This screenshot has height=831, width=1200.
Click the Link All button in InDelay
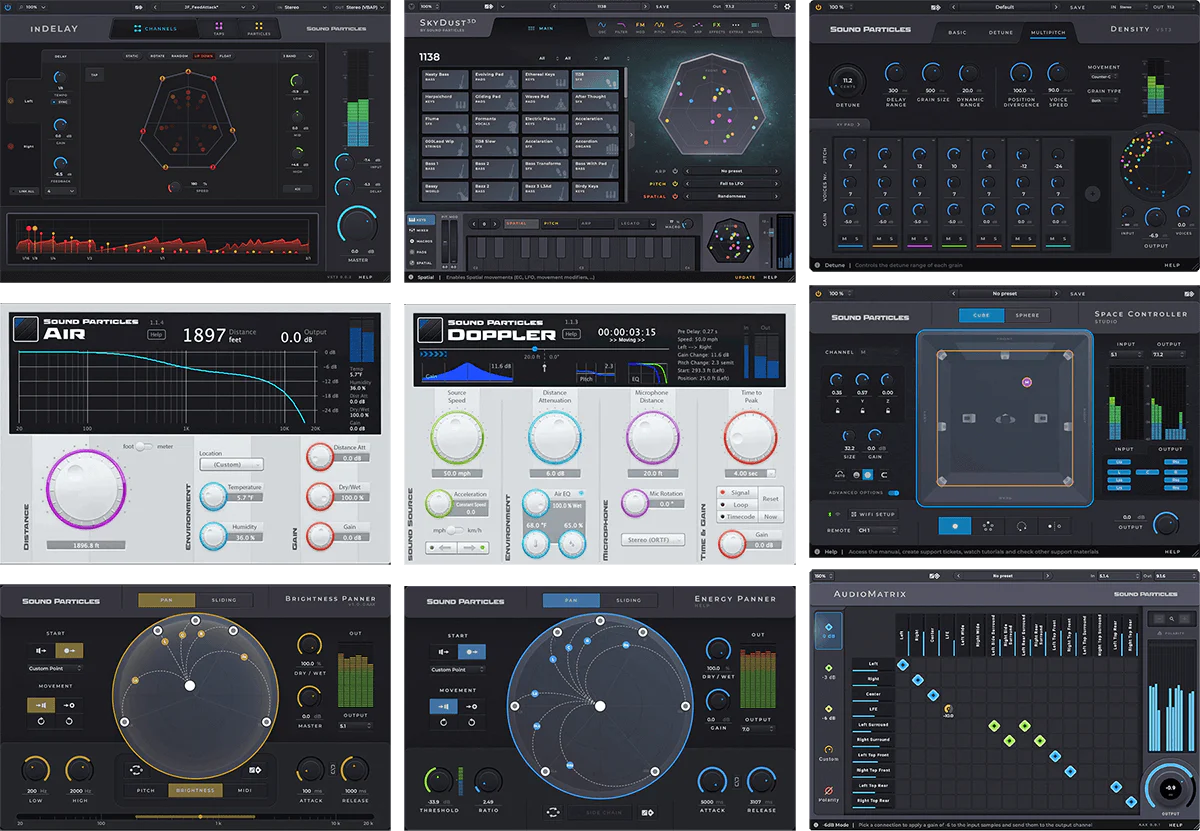(x=26, y=190)
